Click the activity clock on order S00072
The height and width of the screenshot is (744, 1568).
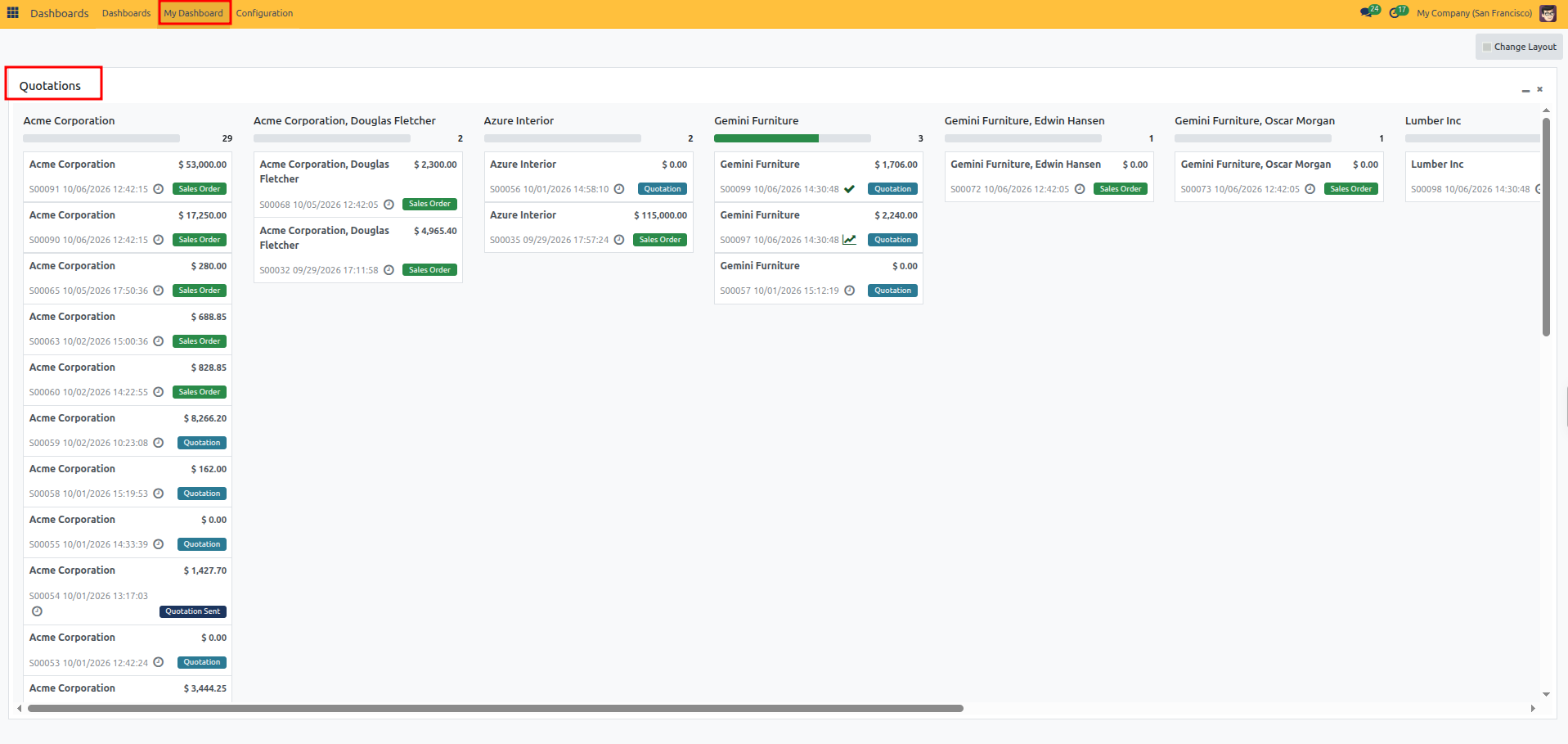tap(1080, 189)
